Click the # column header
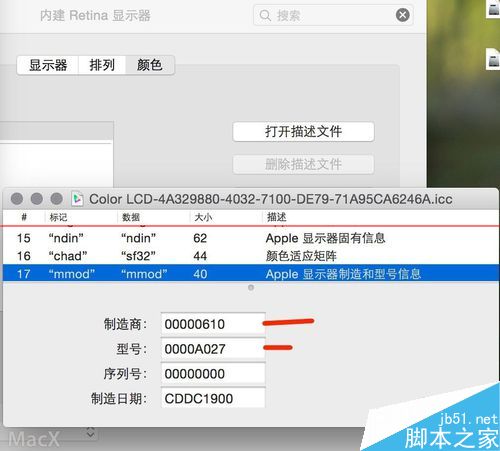Viewport: 500px width, 451px height. (24, 217)
